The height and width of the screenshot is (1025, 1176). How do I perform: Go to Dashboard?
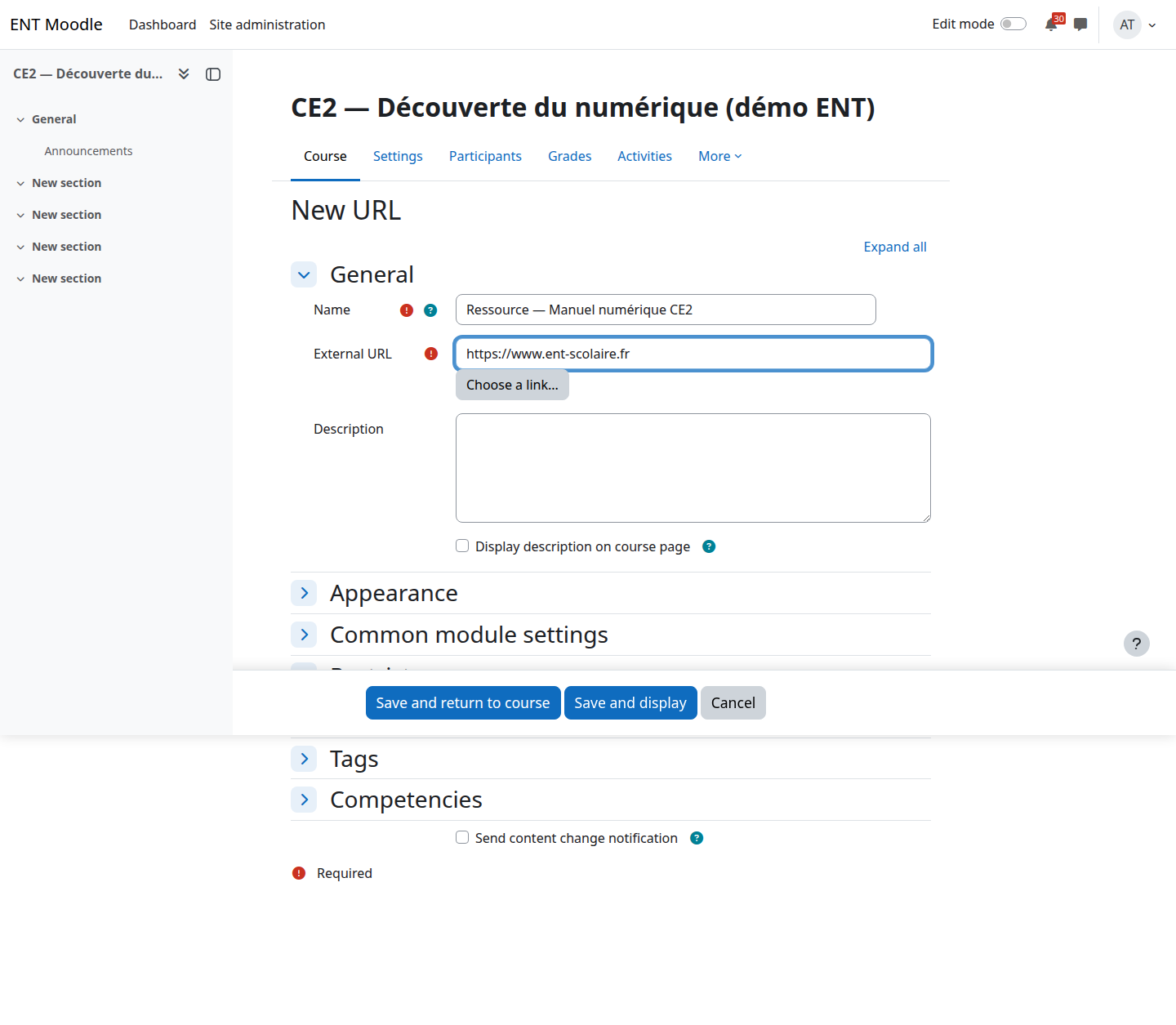click(x=163, y=25)
